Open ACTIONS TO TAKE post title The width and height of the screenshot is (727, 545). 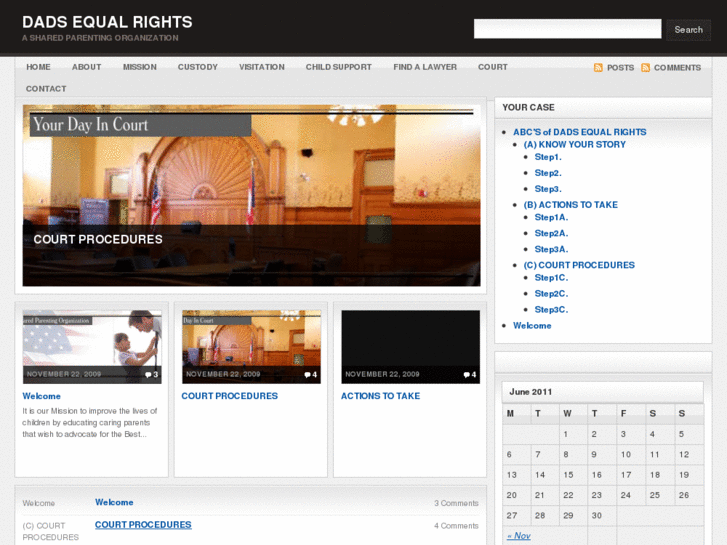(380, 396)
